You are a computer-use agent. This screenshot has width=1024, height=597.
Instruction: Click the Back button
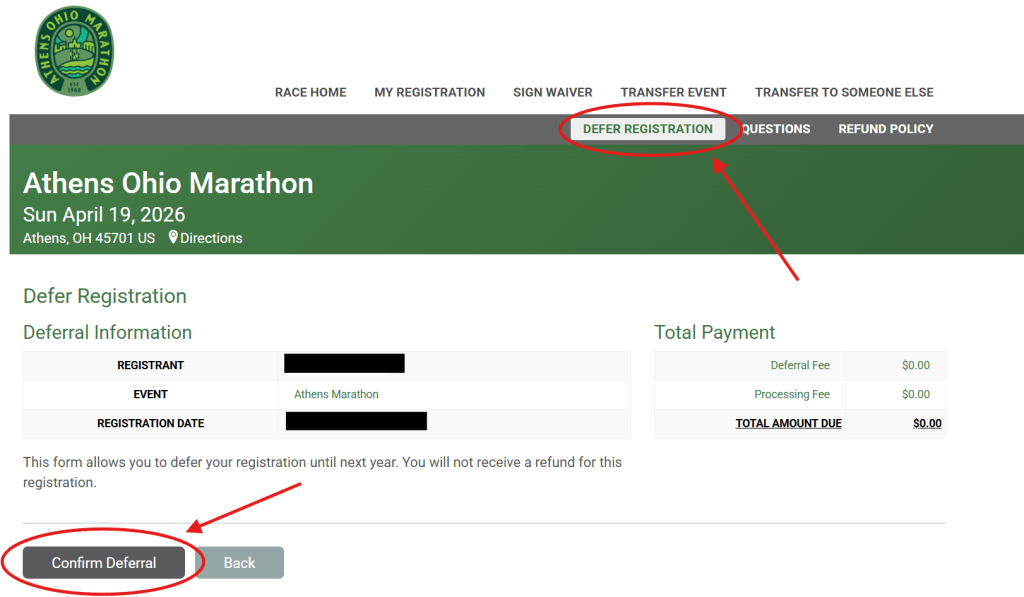(239, 563)
